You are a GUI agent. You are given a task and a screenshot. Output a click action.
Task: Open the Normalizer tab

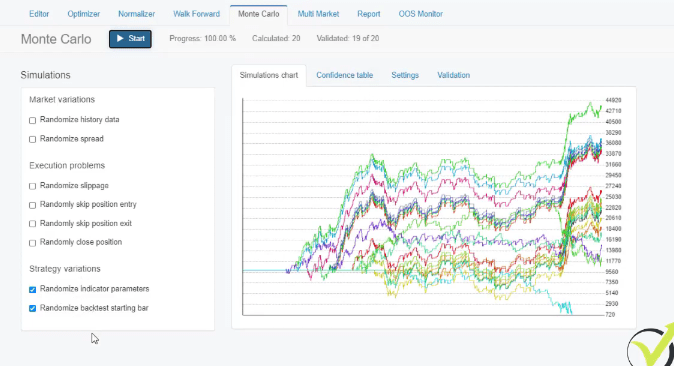point(136,14)
